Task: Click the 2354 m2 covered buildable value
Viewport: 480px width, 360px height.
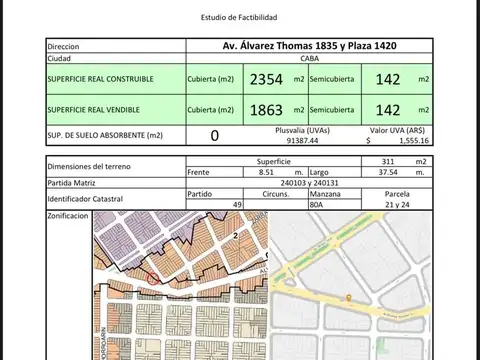Action: pos(266,79)
